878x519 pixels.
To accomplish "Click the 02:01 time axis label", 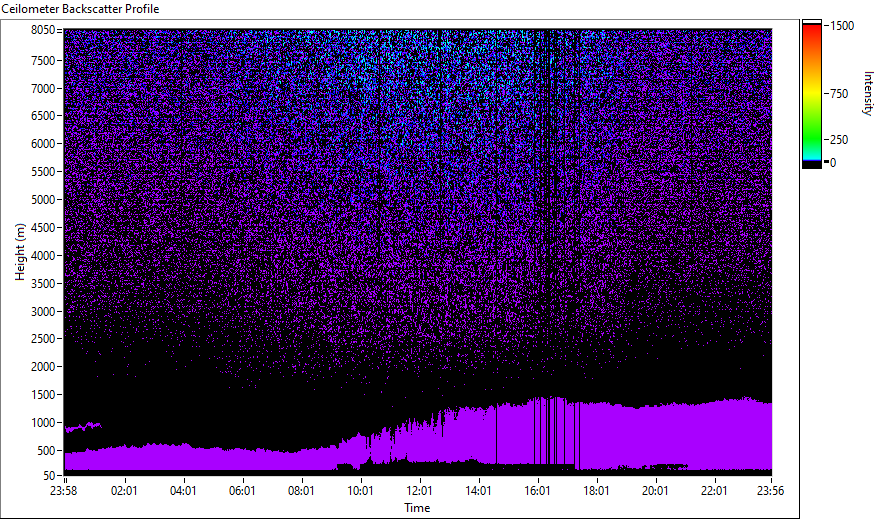I will pos(124,491).
